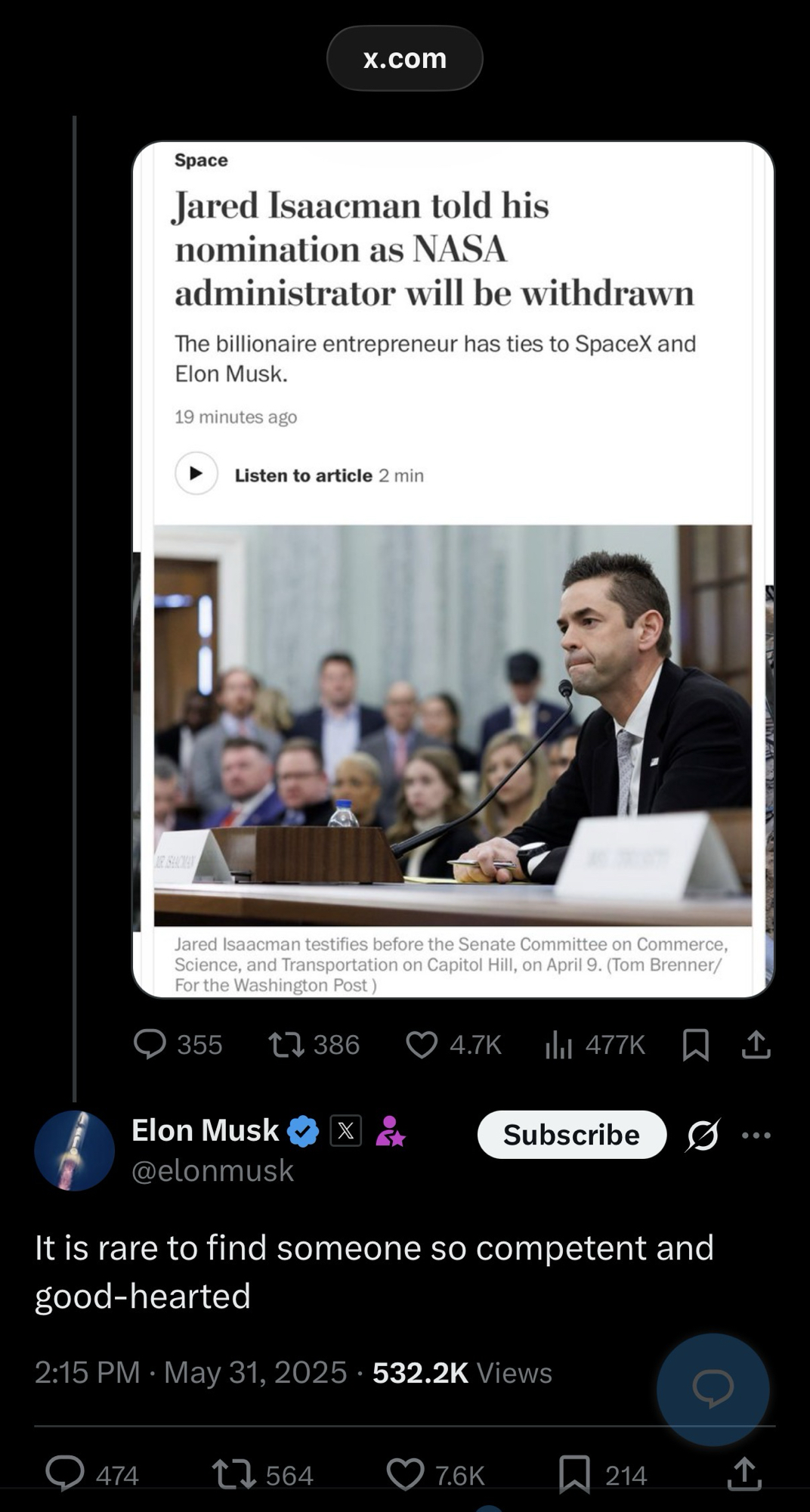Bookmark the quoted Washington Post screenshot post
This screenshot has width=810, height=1512.
[695, 1044]
